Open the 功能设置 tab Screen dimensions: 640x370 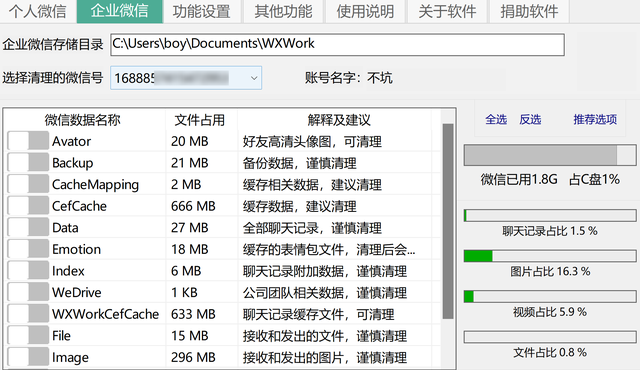tap(202, 11)
